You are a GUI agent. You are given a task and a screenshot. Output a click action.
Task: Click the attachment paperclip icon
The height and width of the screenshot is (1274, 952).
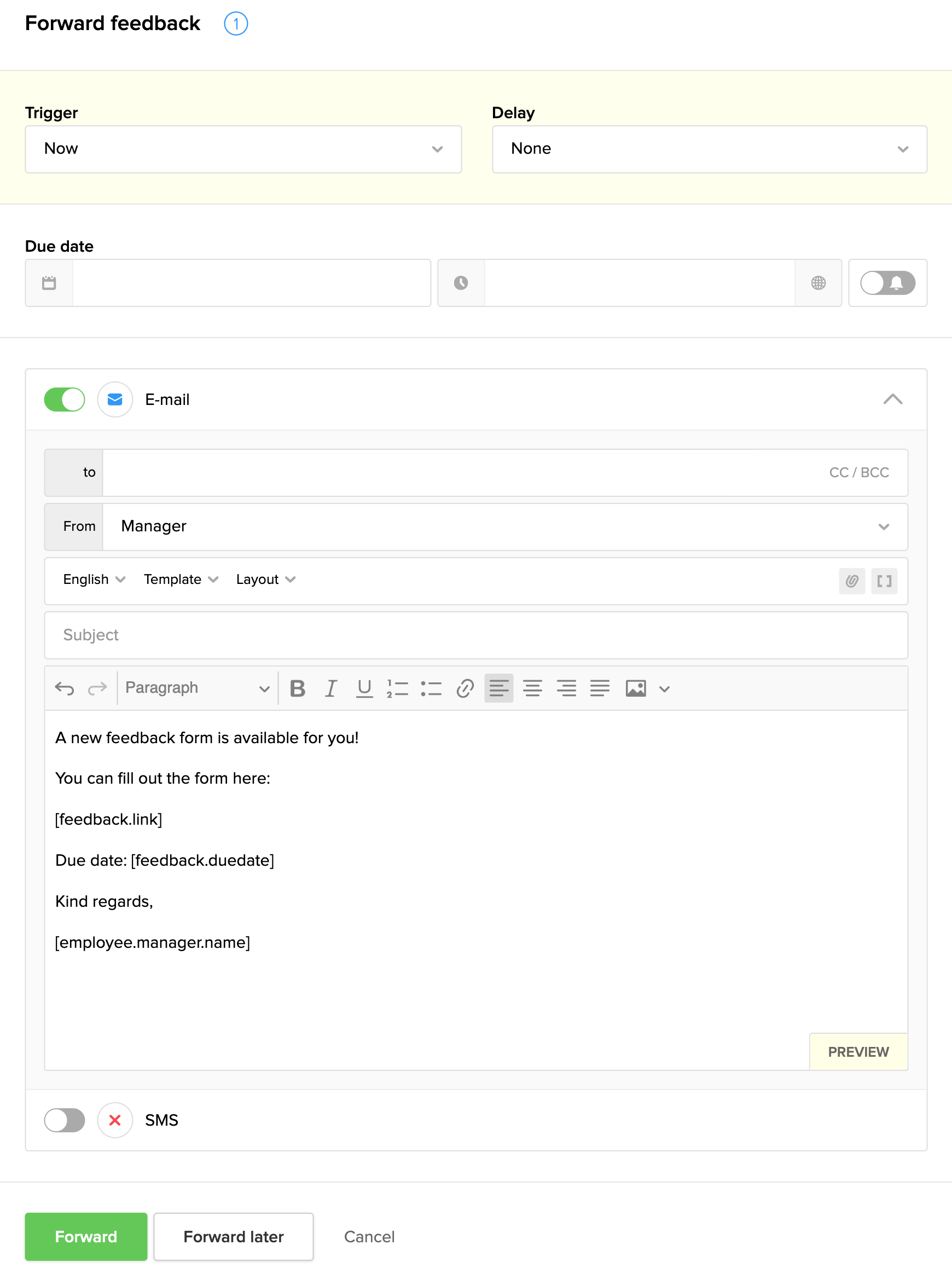click(851, 581)
